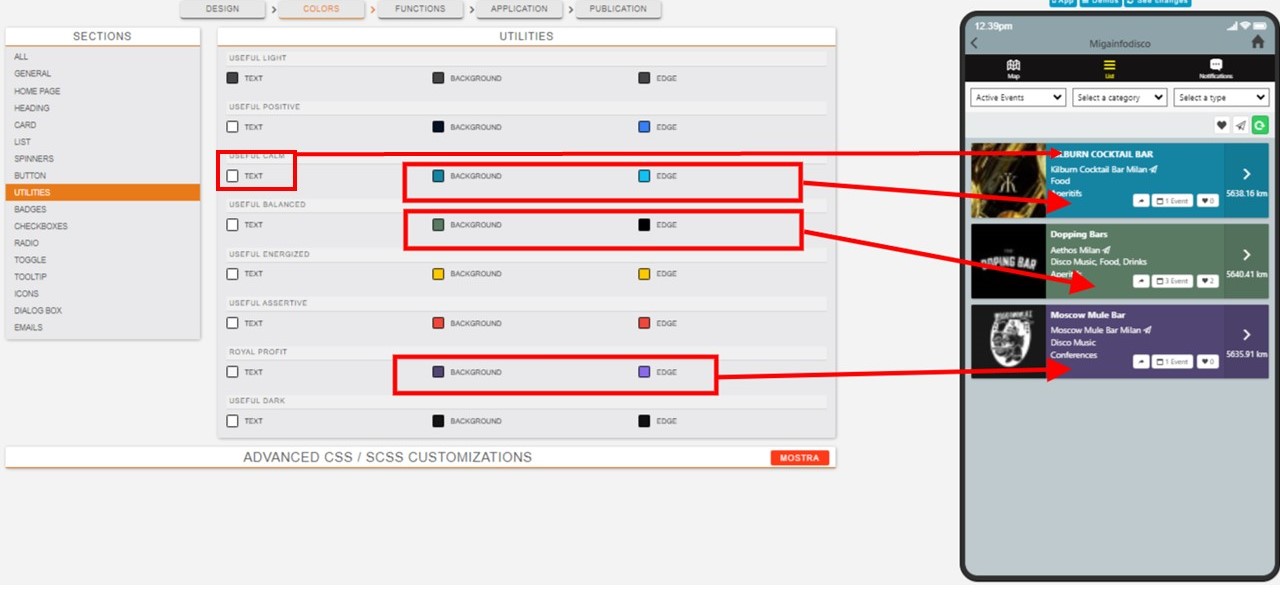Click the green refresh icon
The height and width of the screenshot is (596, 1280).
click(x=1260, y=125)
